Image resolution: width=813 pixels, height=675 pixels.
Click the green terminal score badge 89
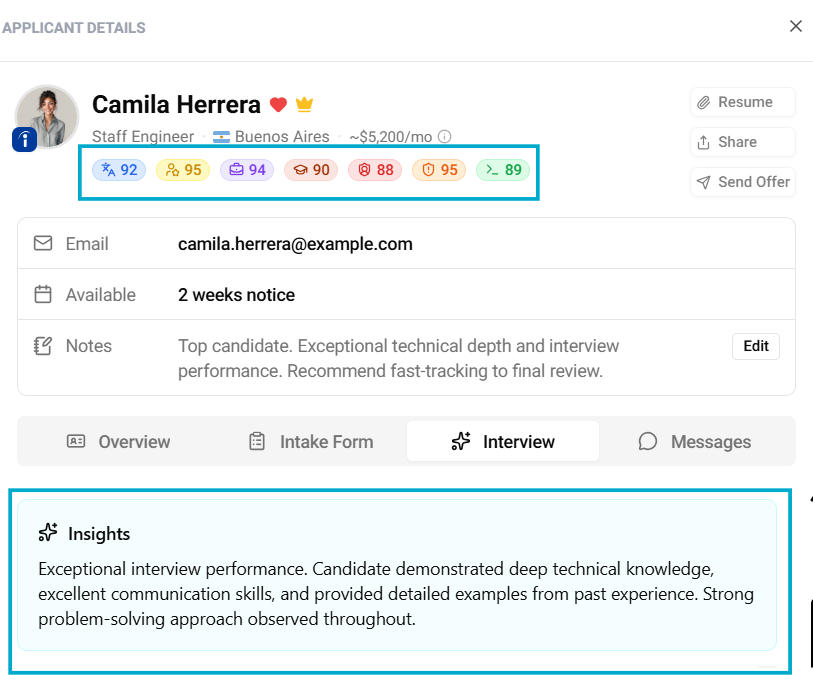(503, 170)
